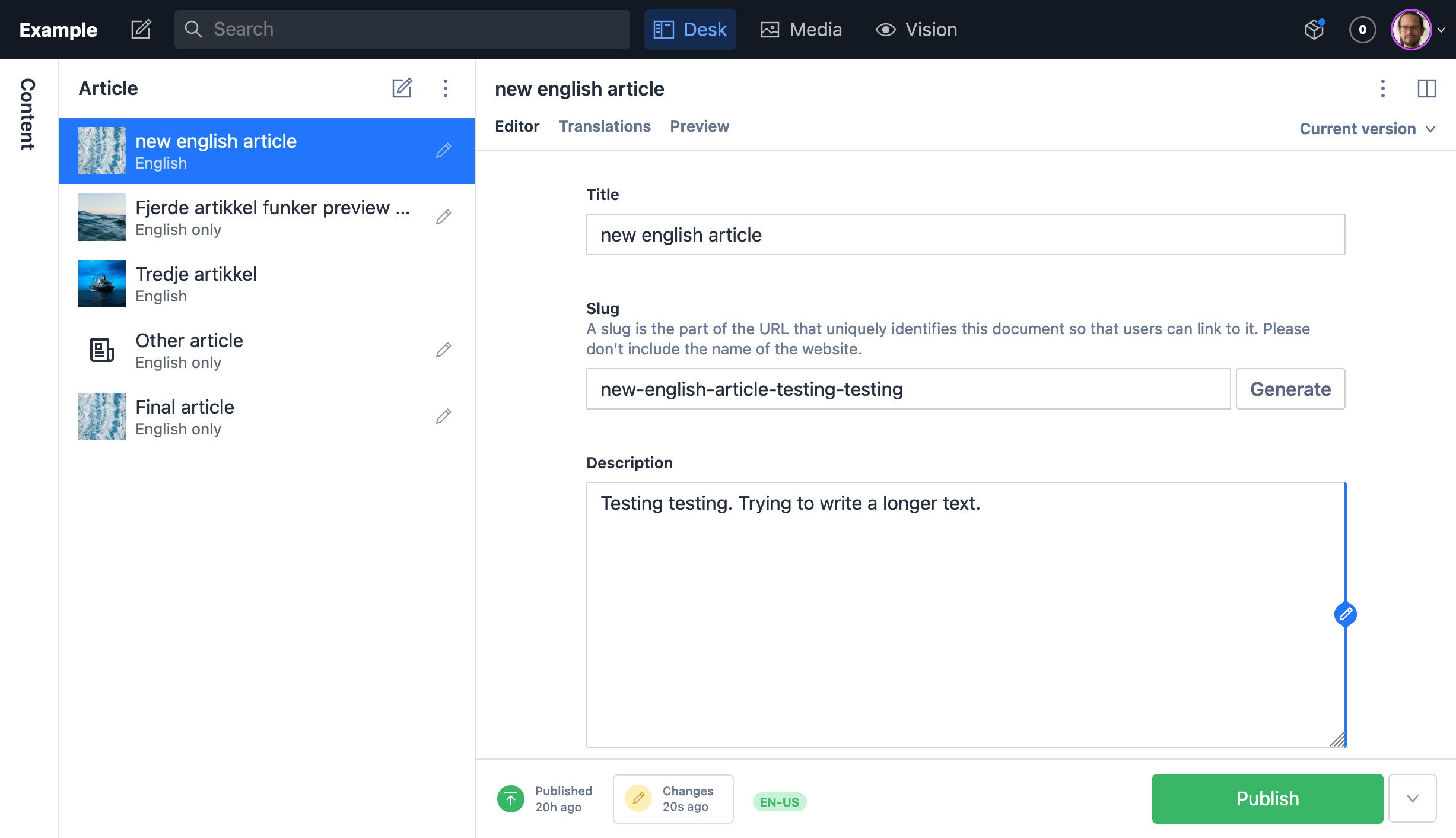This screenshot has height=838, width=1456.
Task: Click the pencil icon on new english article row
Action: (x=443, y=151)
